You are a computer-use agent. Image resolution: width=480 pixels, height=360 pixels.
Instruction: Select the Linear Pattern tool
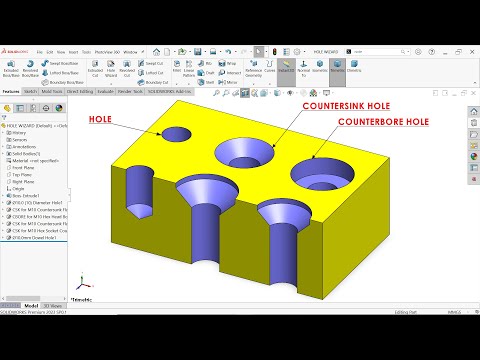189,69
